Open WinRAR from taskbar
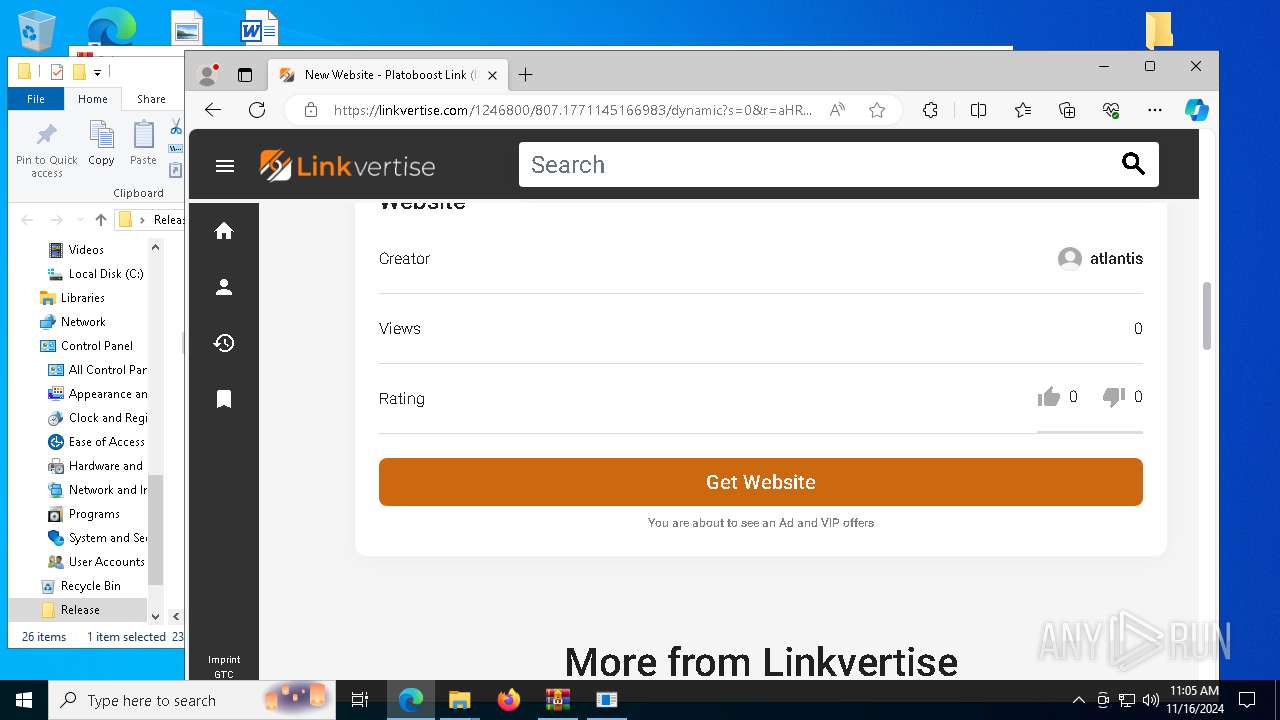The height and width of the screenshot is (720, 1280). tap(558, 700)
